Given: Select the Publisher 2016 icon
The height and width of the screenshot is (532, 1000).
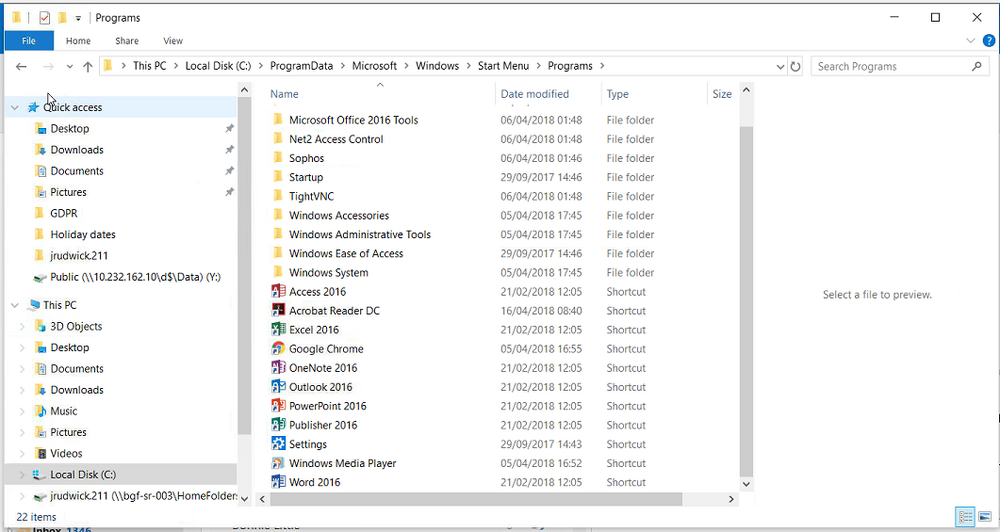Looking at the screenshot, I should coord(278,425).
